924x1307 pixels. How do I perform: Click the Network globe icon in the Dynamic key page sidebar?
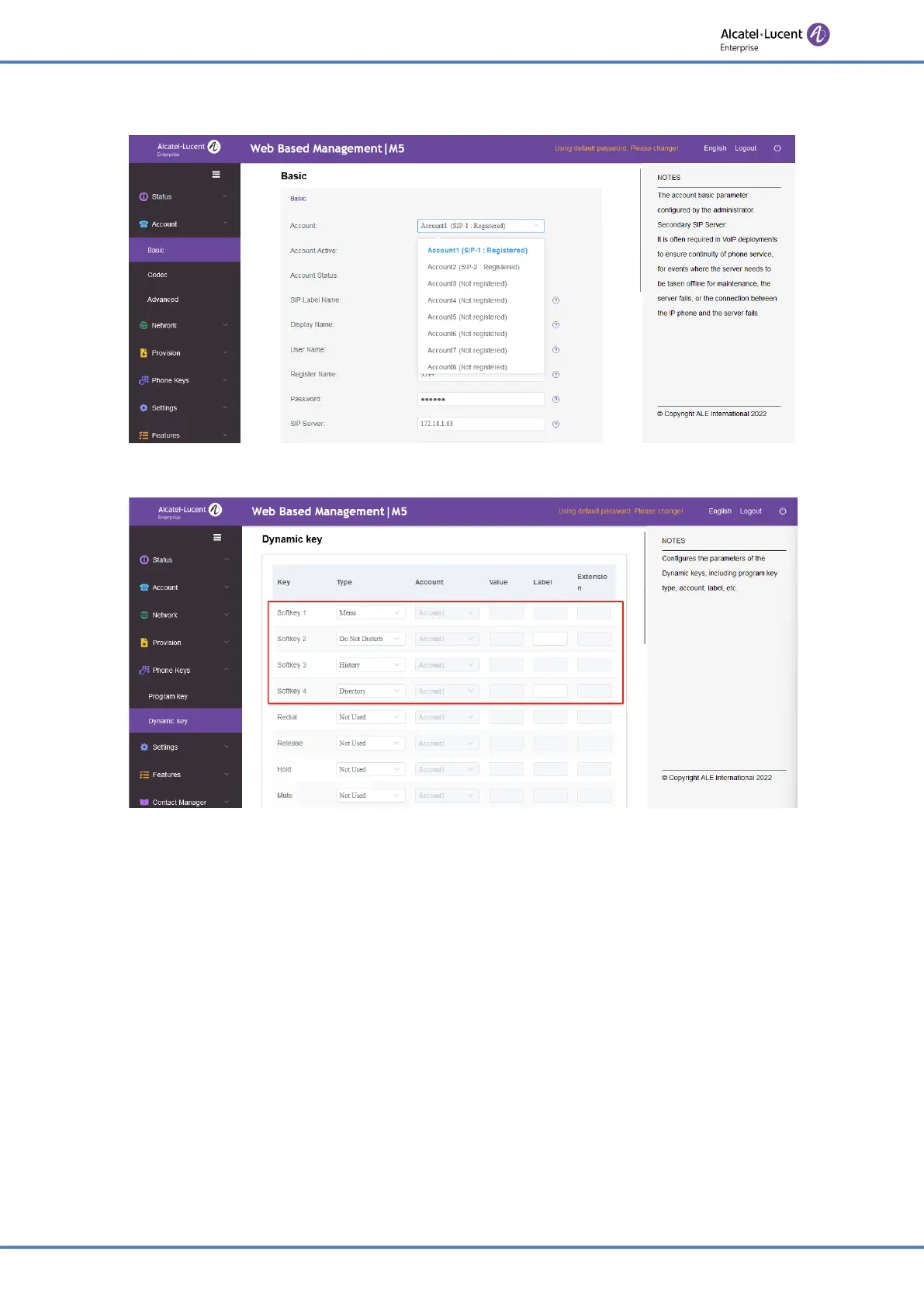(x=144, y=615)
